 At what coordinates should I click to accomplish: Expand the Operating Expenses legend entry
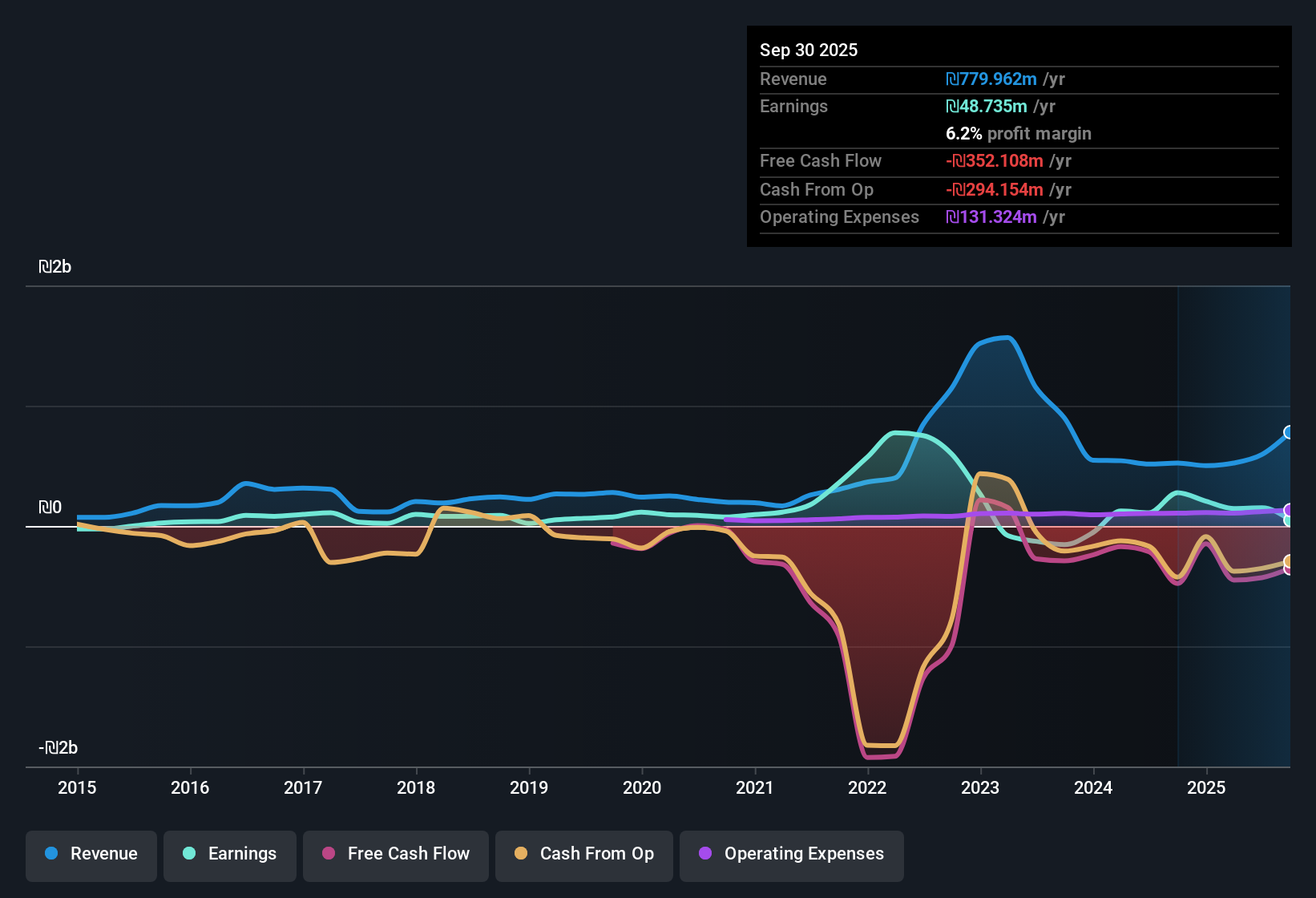[791, 854]
